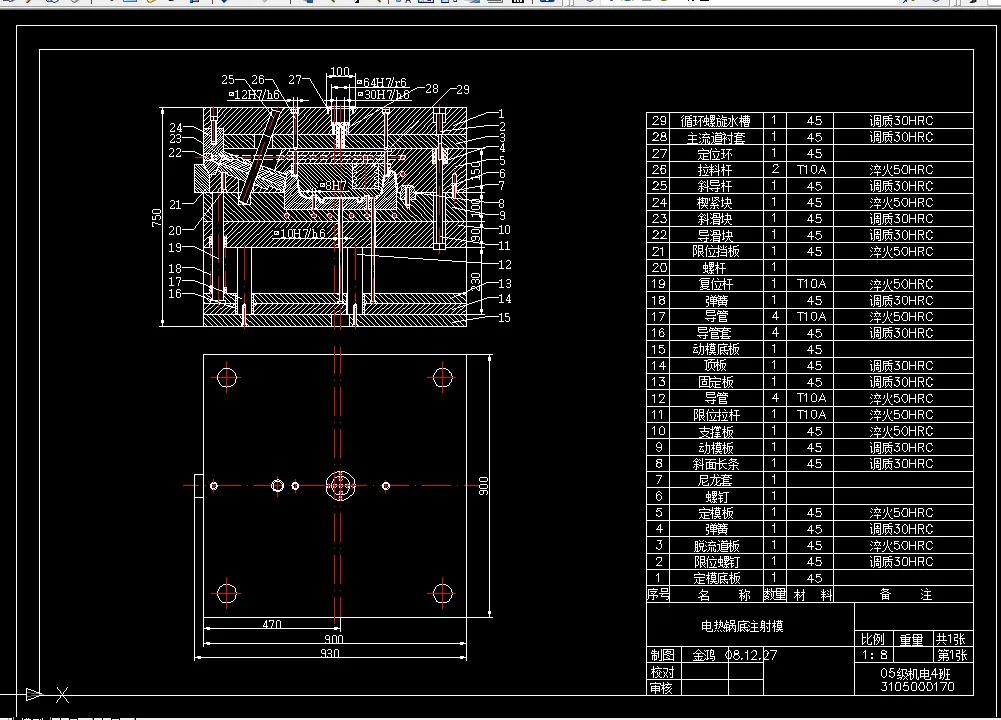The height and width of the screenshot is (720, 1001).
Task: Select the fit annotation 30H7/h6
Action: 386,94
